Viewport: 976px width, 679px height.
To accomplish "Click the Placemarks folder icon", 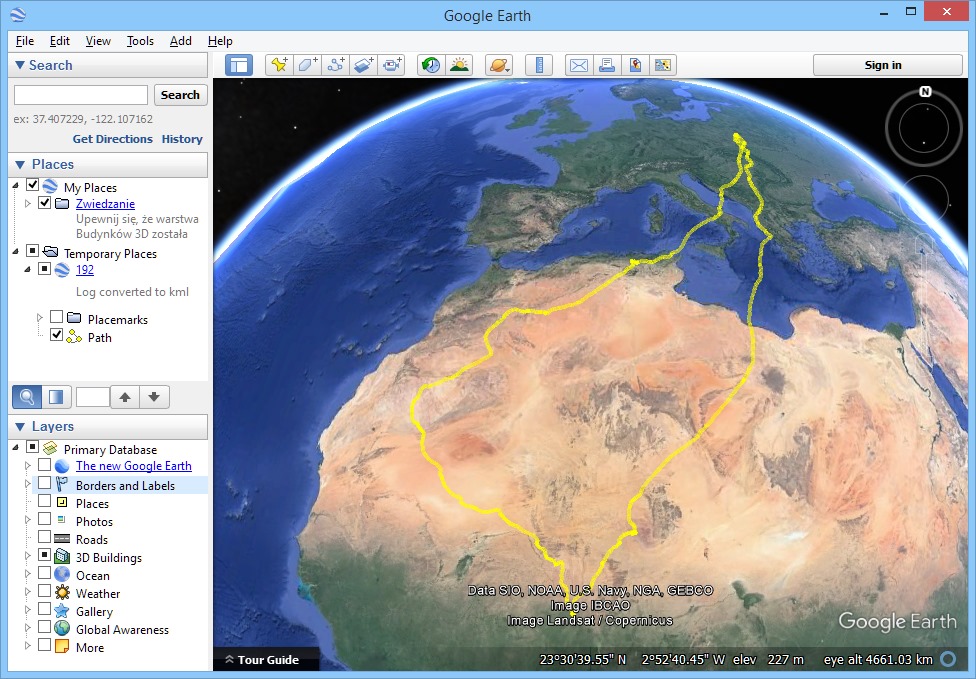I will point(74,318).
